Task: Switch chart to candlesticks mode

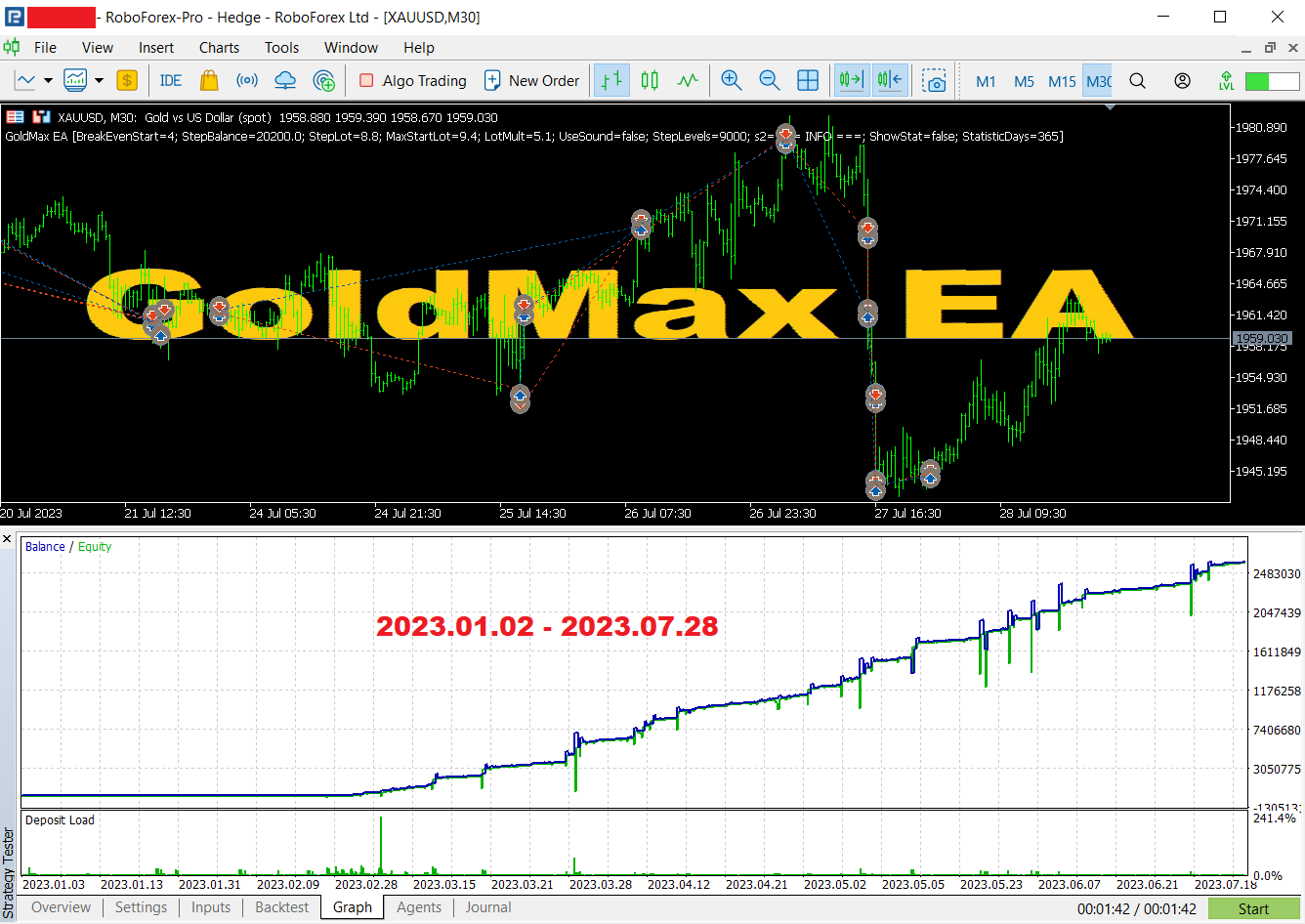Action: (650, 80)
